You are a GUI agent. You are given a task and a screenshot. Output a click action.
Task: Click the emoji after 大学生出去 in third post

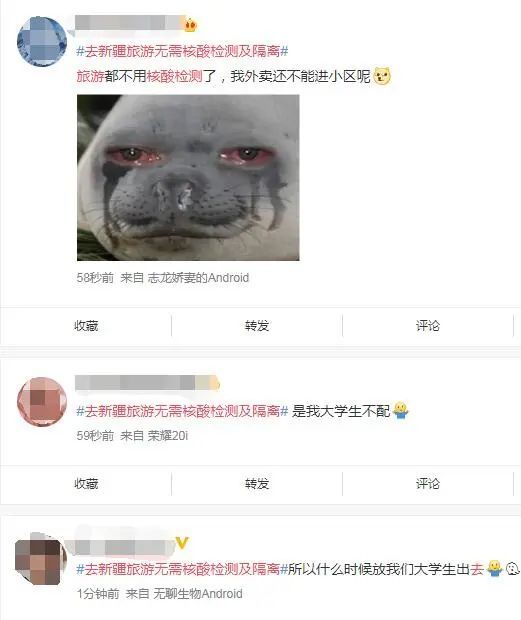point(494,569)
